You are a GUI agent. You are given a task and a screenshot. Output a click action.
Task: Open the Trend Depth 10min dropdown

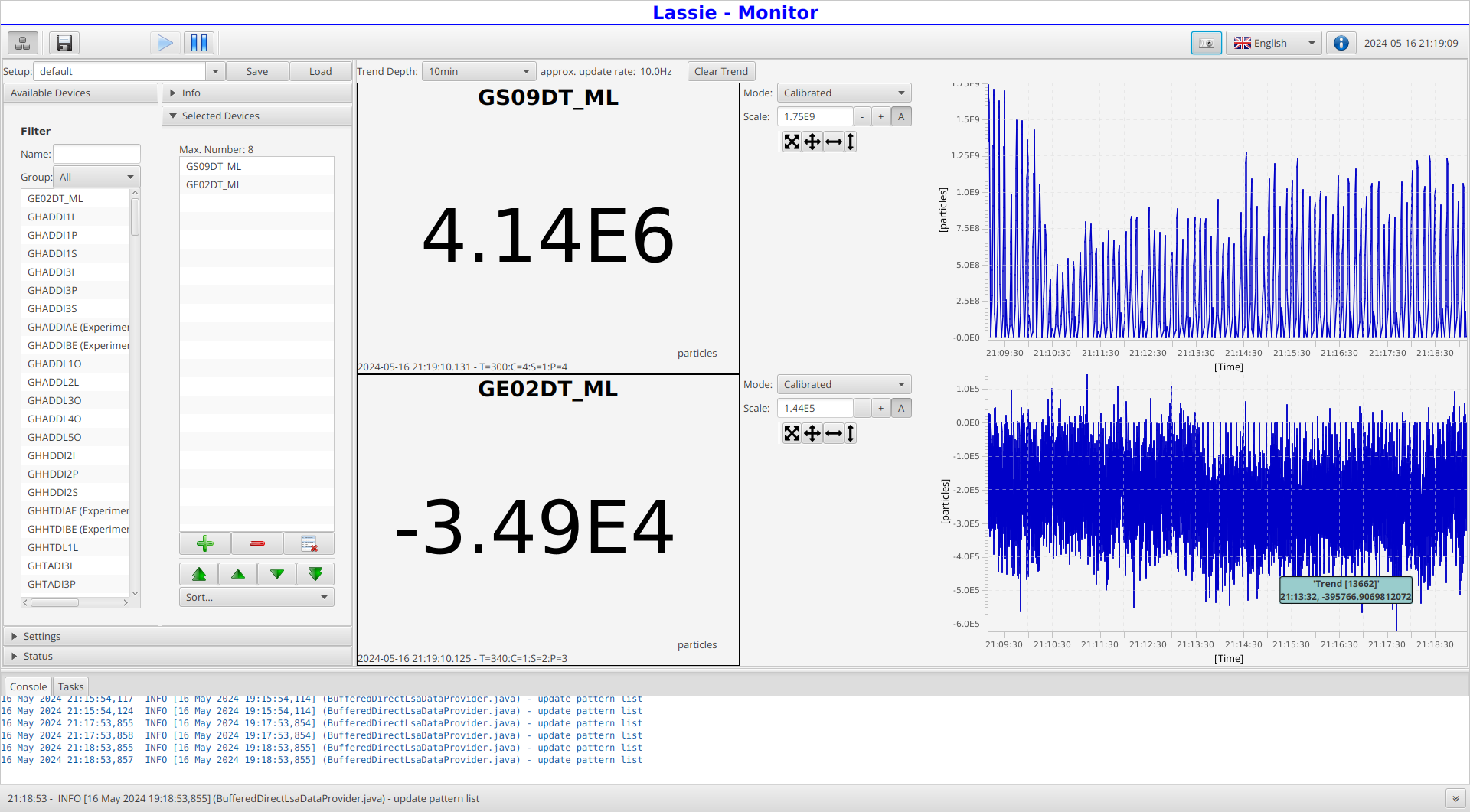pos(479,71)
